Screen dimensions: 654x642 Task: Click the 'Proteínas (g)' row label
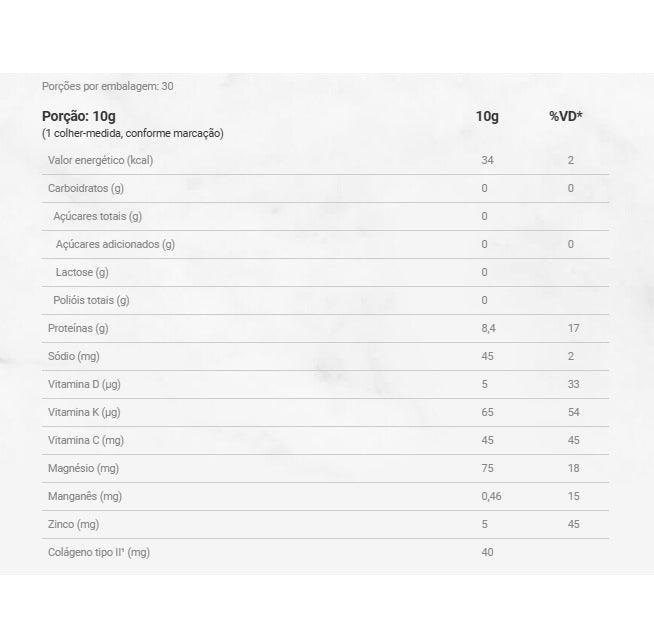78,328
